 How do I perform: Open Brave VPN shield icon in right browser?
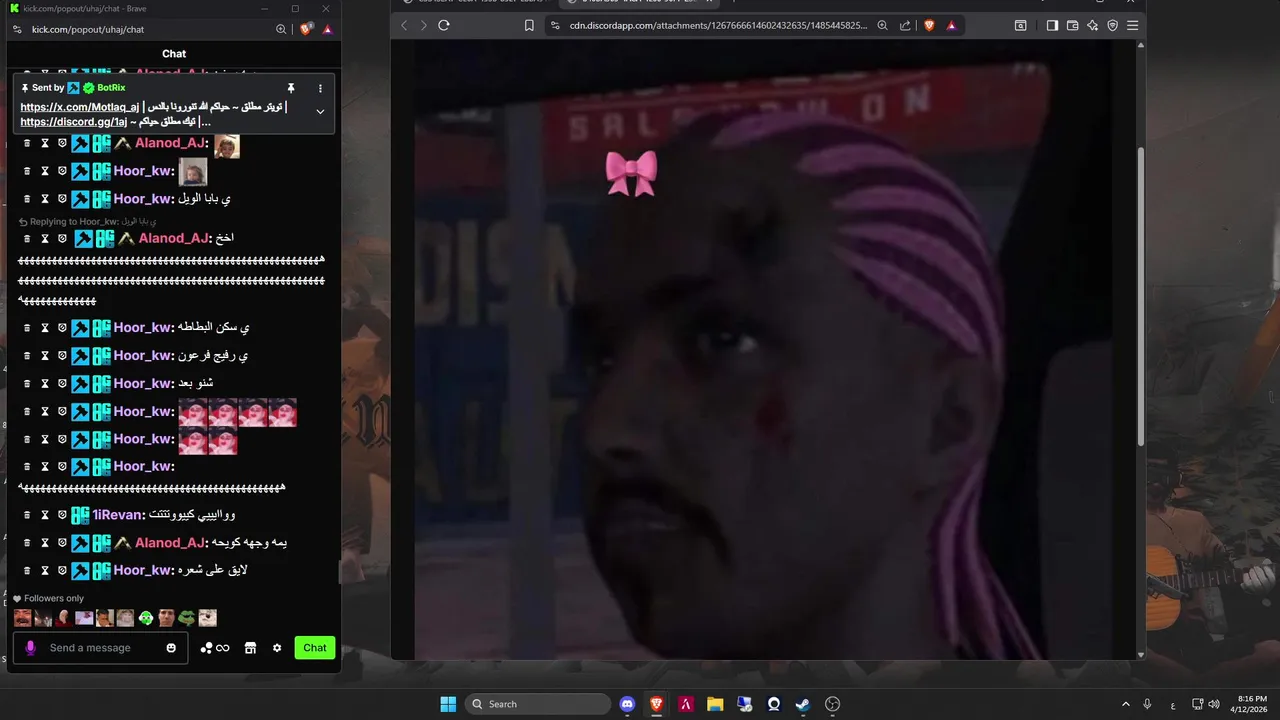pyautogui.click(x=1112, y=25)
